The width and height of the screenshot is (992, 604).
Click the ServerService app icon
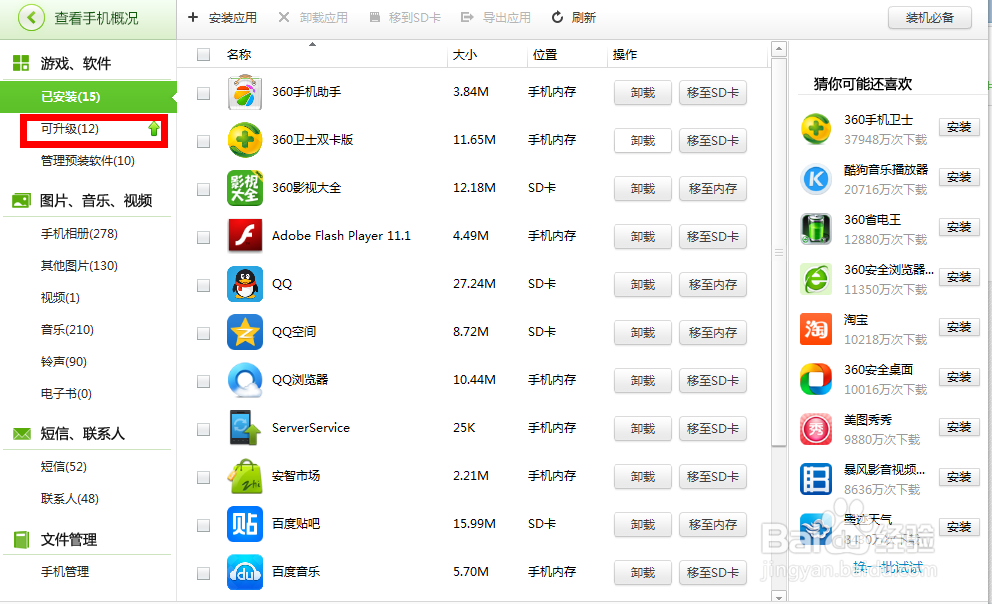(x=245, y=428)
